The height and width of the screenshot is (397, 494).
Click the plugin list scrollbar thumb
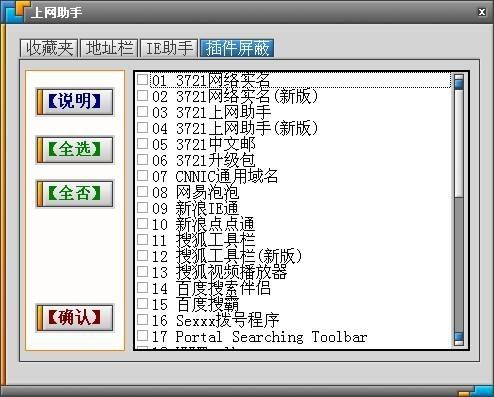[x=459, y=143]
